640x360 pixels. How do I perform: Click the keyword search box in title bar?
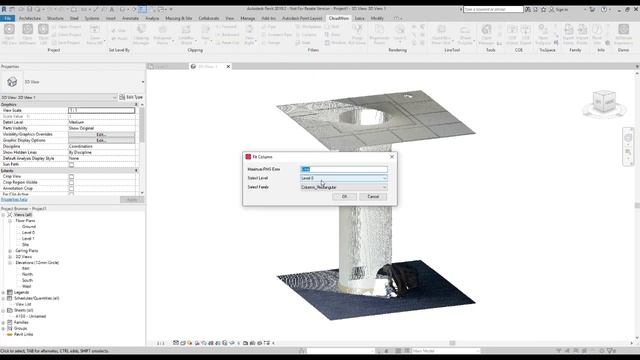[493, 9]
